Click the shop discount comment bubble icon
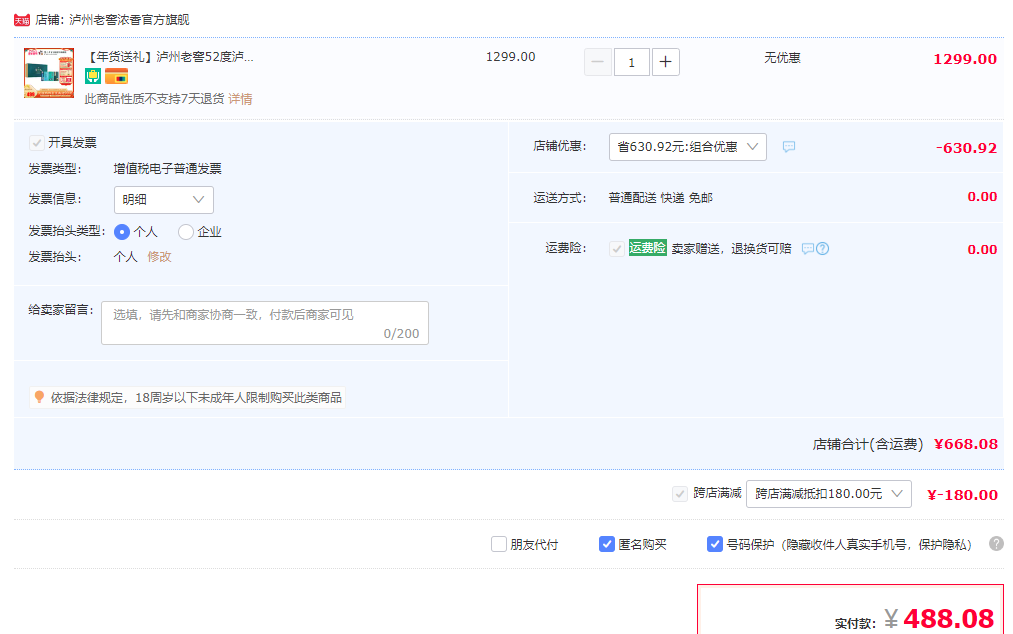1013x634 pixels. 789,147
